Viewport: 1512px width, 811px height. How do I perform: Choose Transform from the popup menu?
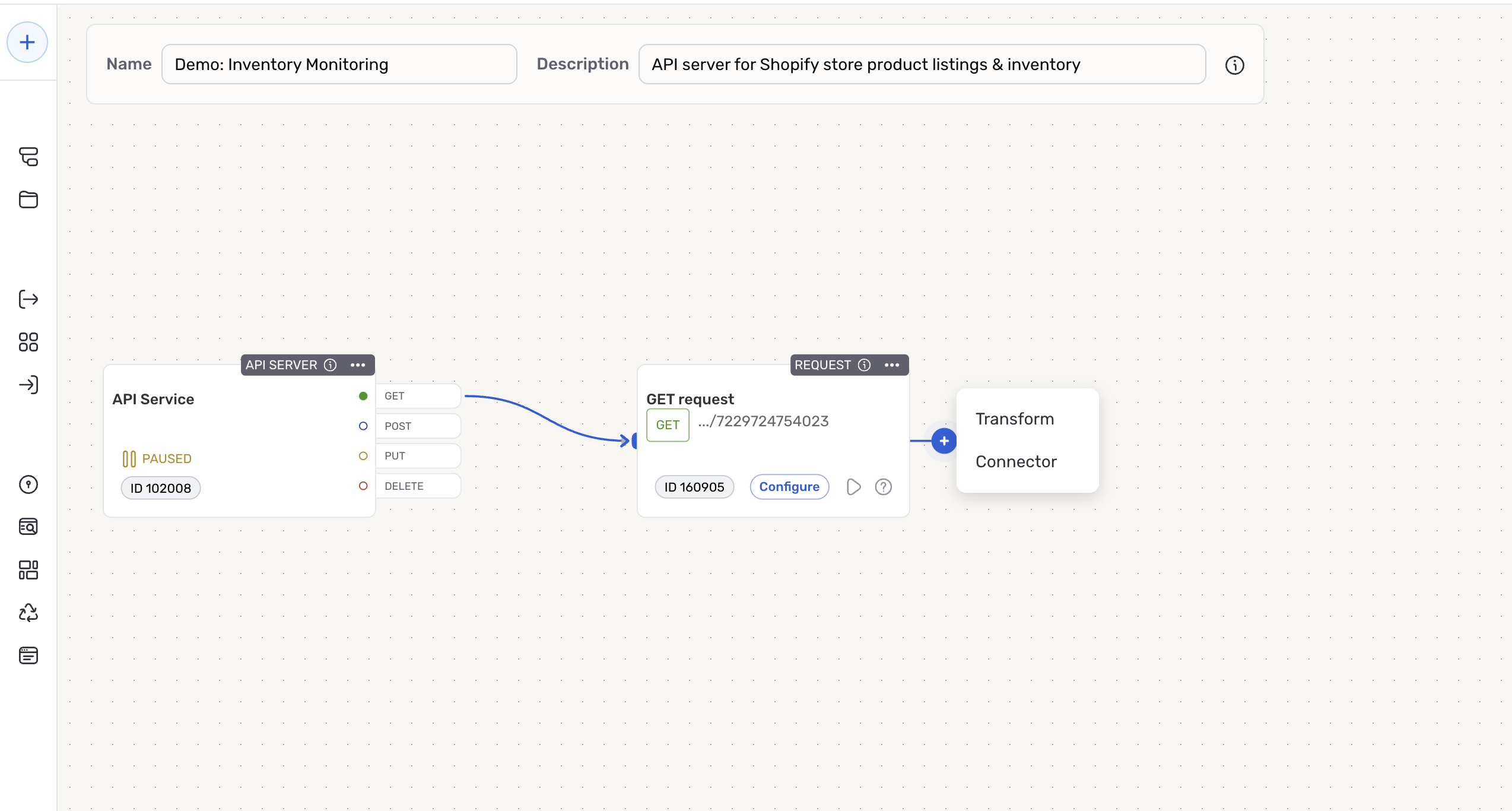[1015, 419]
